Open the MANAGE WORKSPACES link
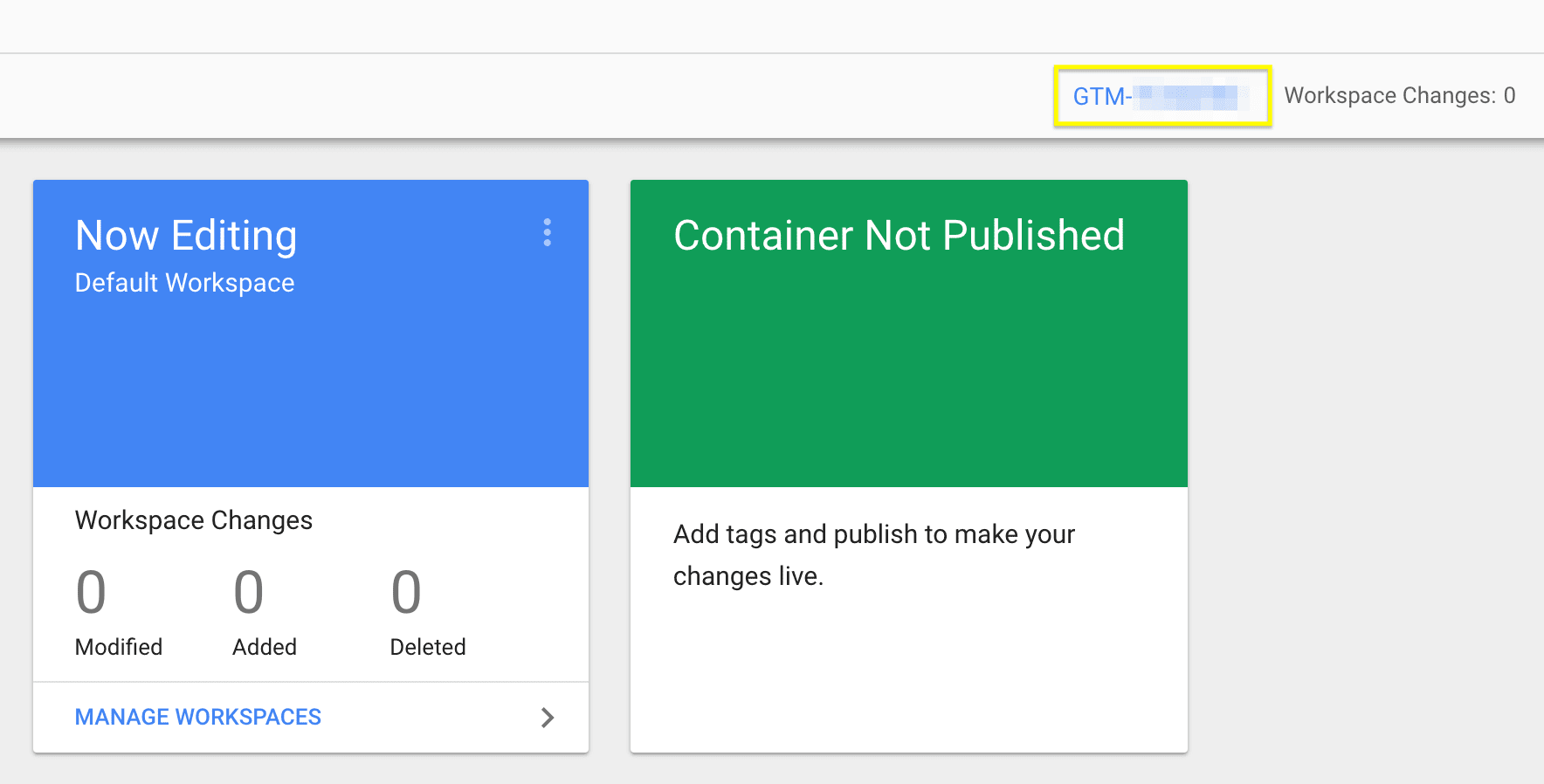 click(x=198, y=717)
